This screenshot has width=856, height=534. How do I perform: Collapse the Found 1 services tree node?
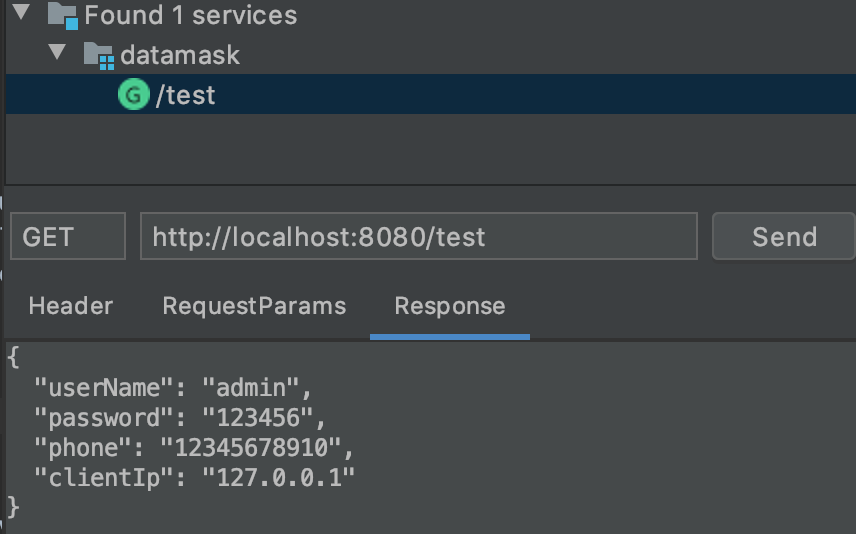point(21,14)
